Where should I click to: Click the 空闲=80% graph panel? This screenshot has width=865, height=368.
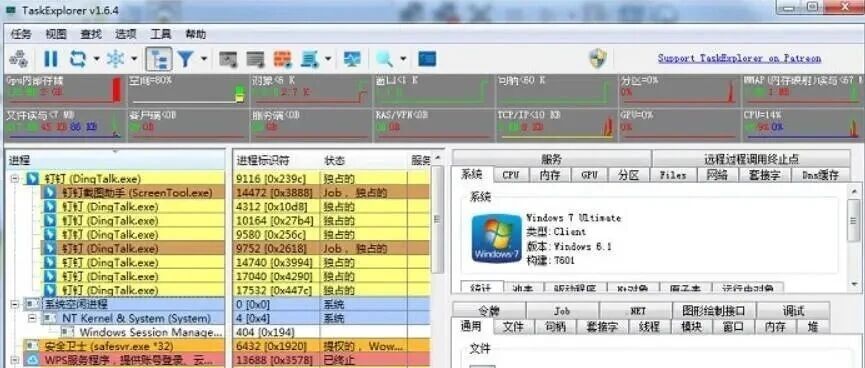pos(188,90)
